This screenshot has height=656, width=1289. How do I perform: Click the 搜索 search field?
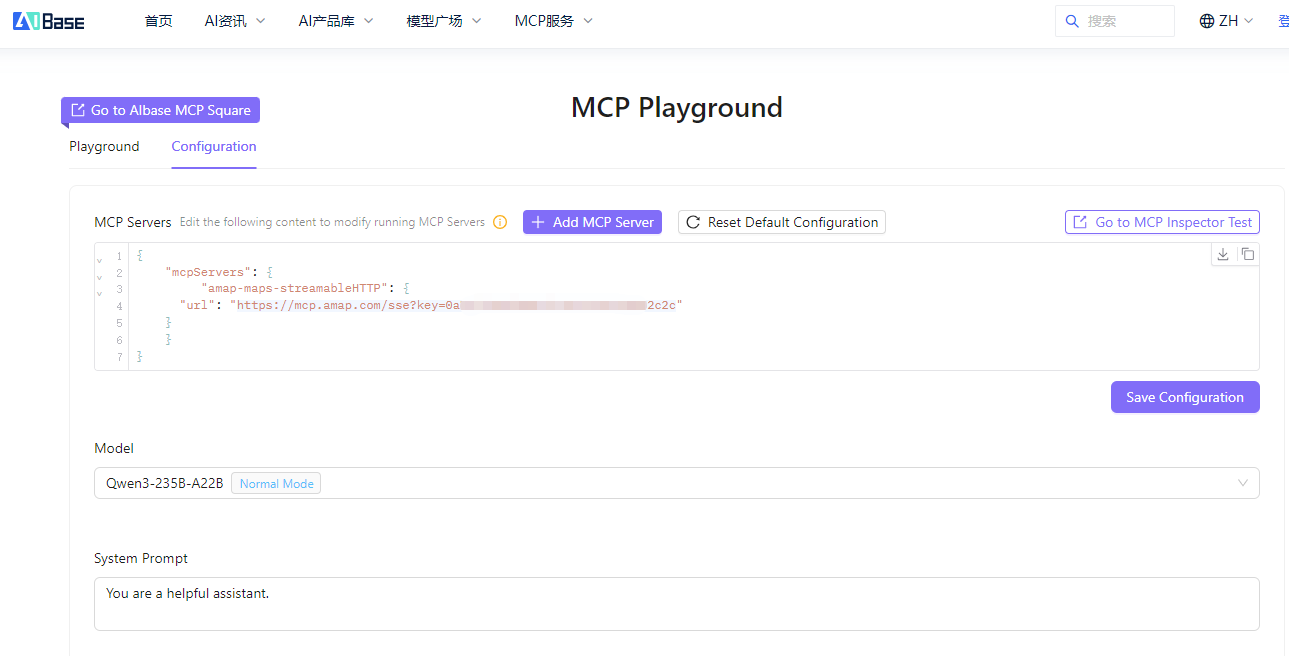pos(1115,21)
